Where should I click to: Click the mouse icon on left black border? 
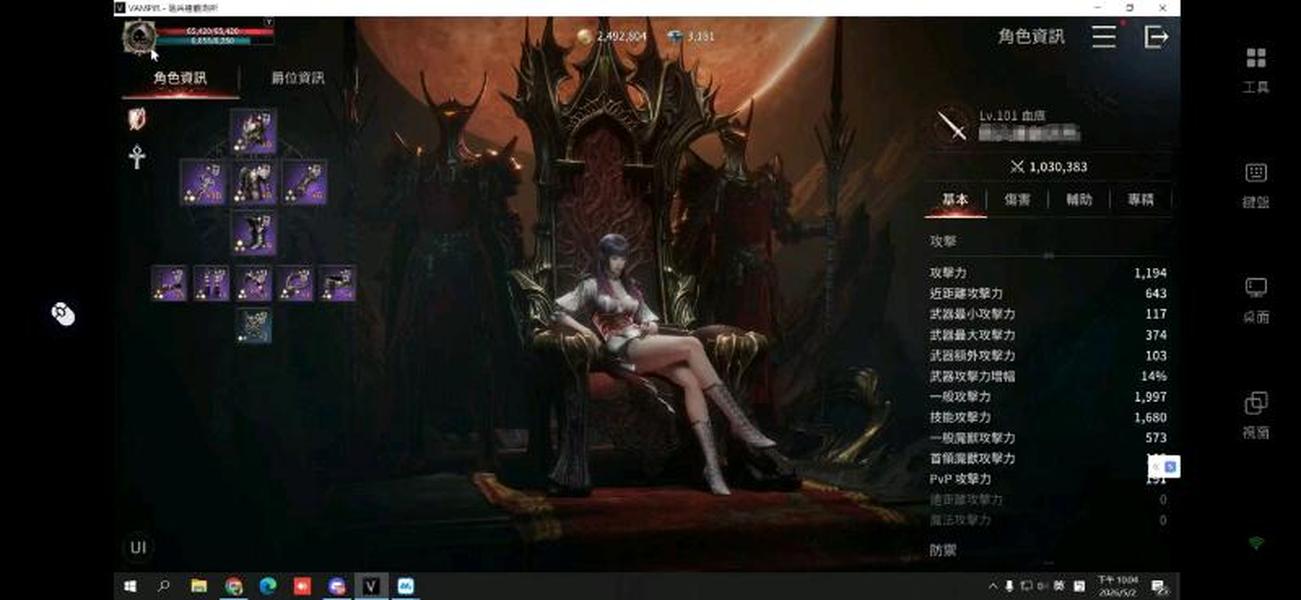tap(62, 314)
